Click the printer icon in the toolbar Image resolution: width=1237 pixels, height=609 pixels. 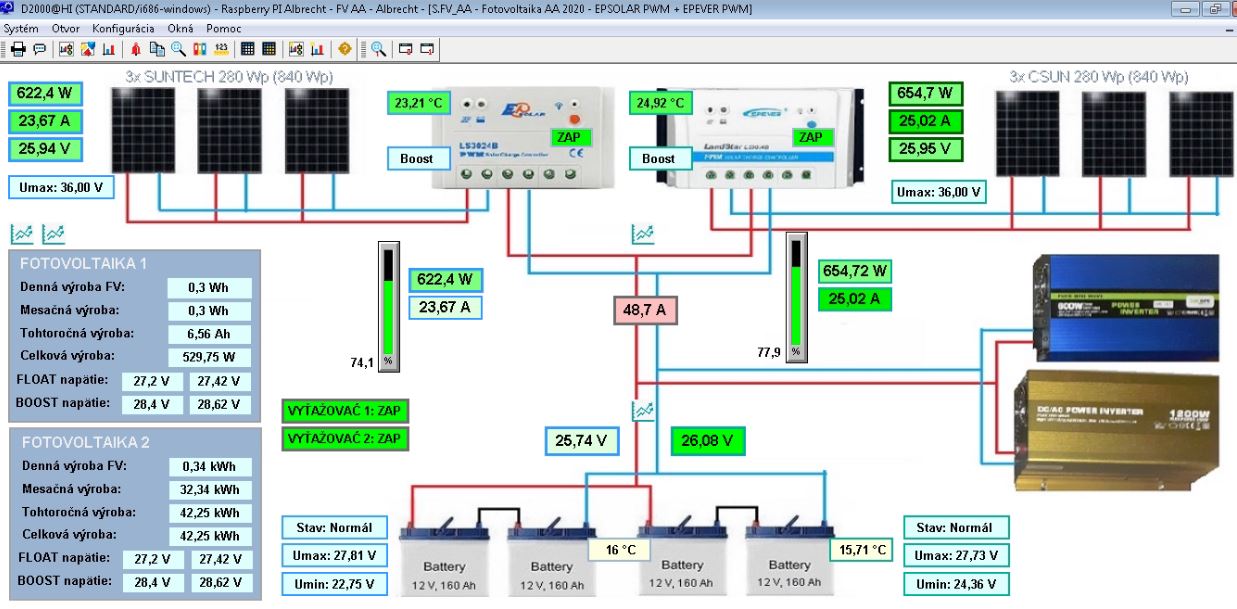18,49
